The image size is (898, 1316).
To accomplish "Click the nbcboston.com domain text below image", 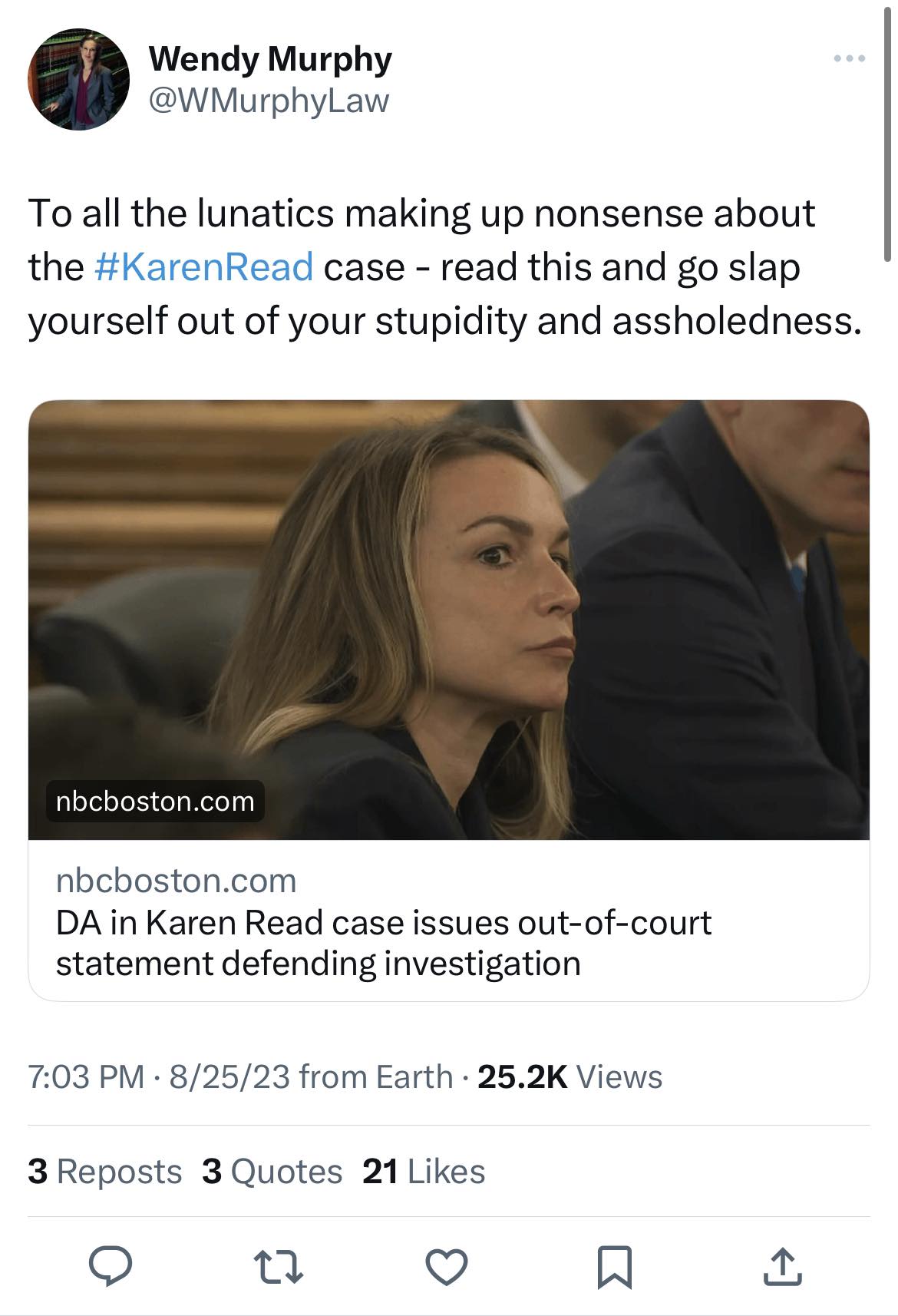I will (176, 881).
